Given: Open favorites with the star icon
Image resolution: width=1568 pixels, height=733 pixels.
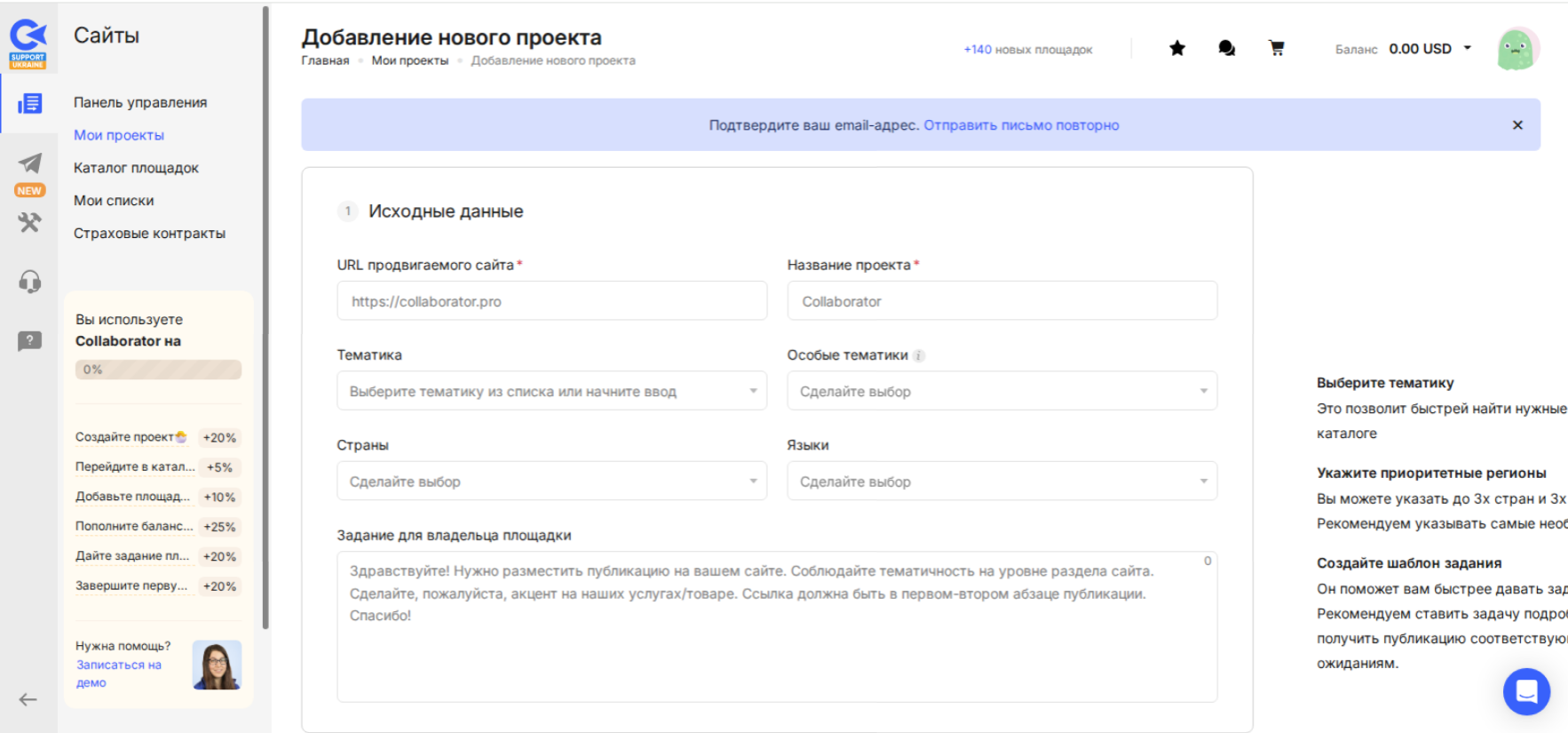Looking at the screenshot, I should (x=1177, y=49).
